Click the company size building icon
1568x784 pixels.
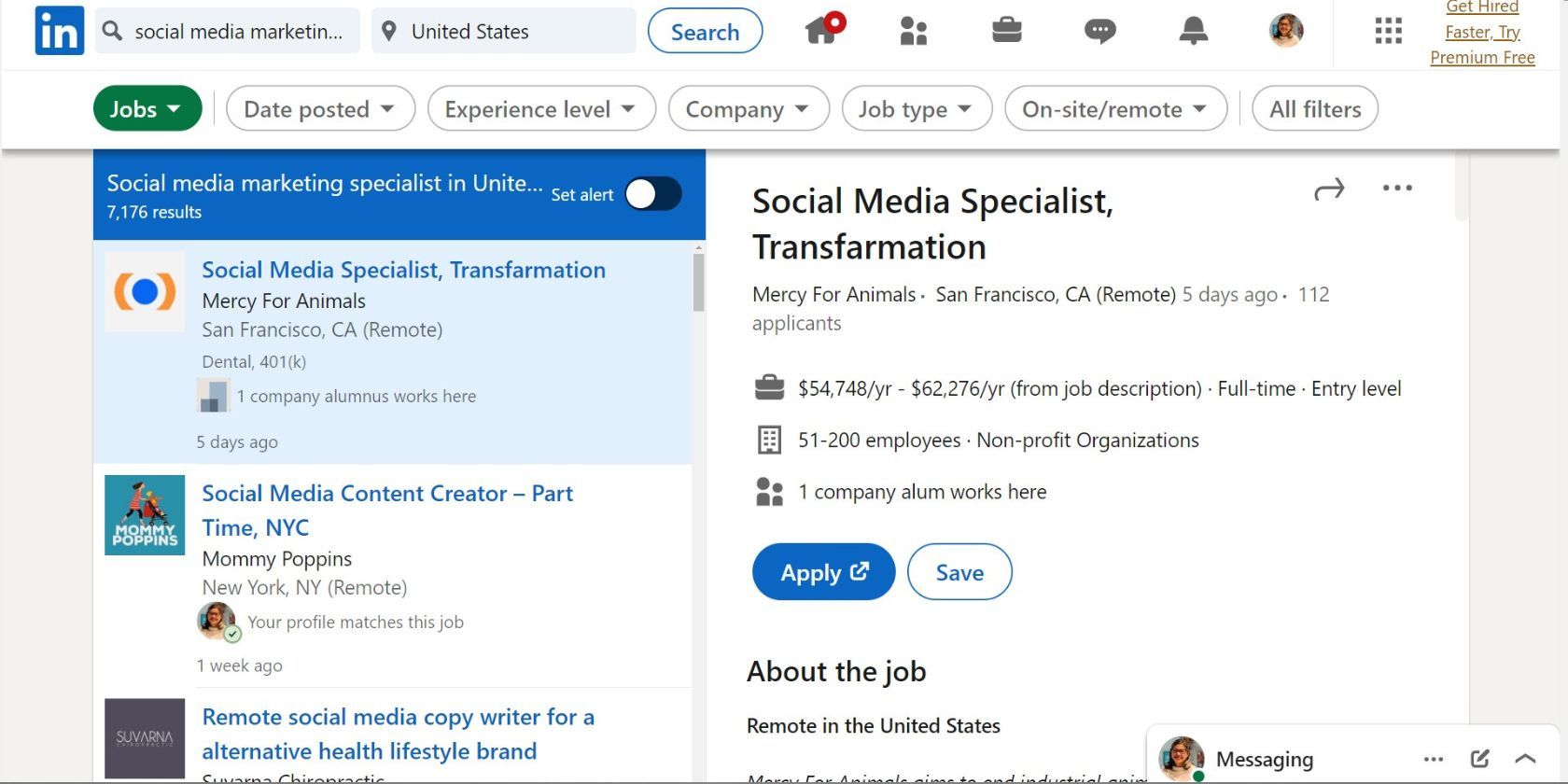(769, 440)
